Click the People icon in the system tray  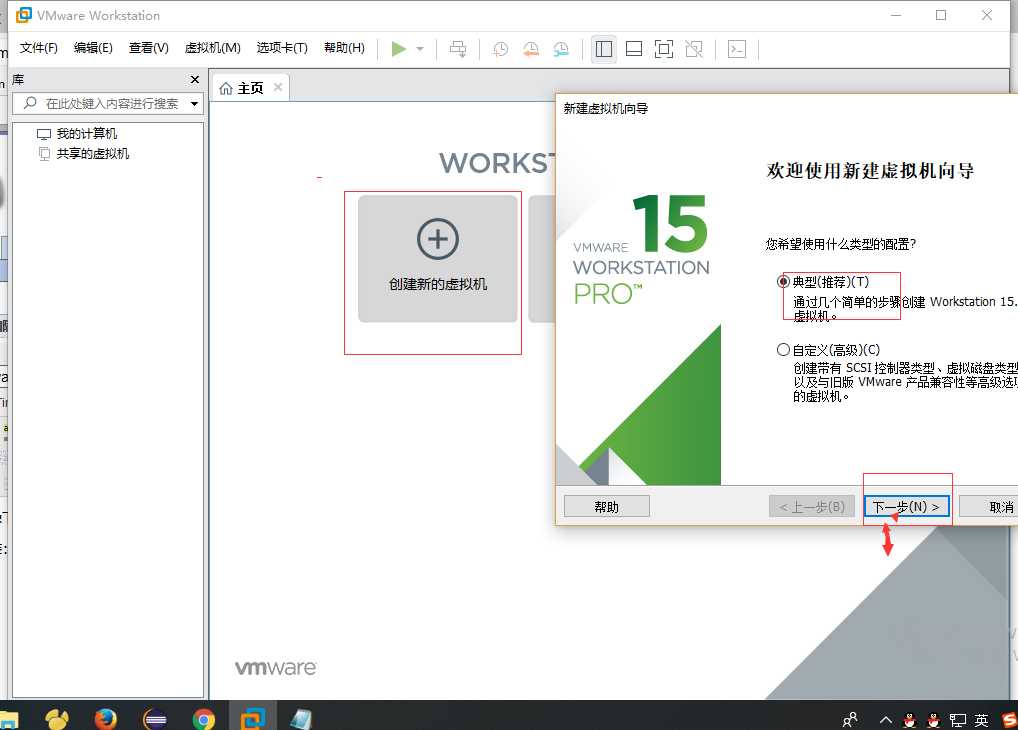point(850,719)
